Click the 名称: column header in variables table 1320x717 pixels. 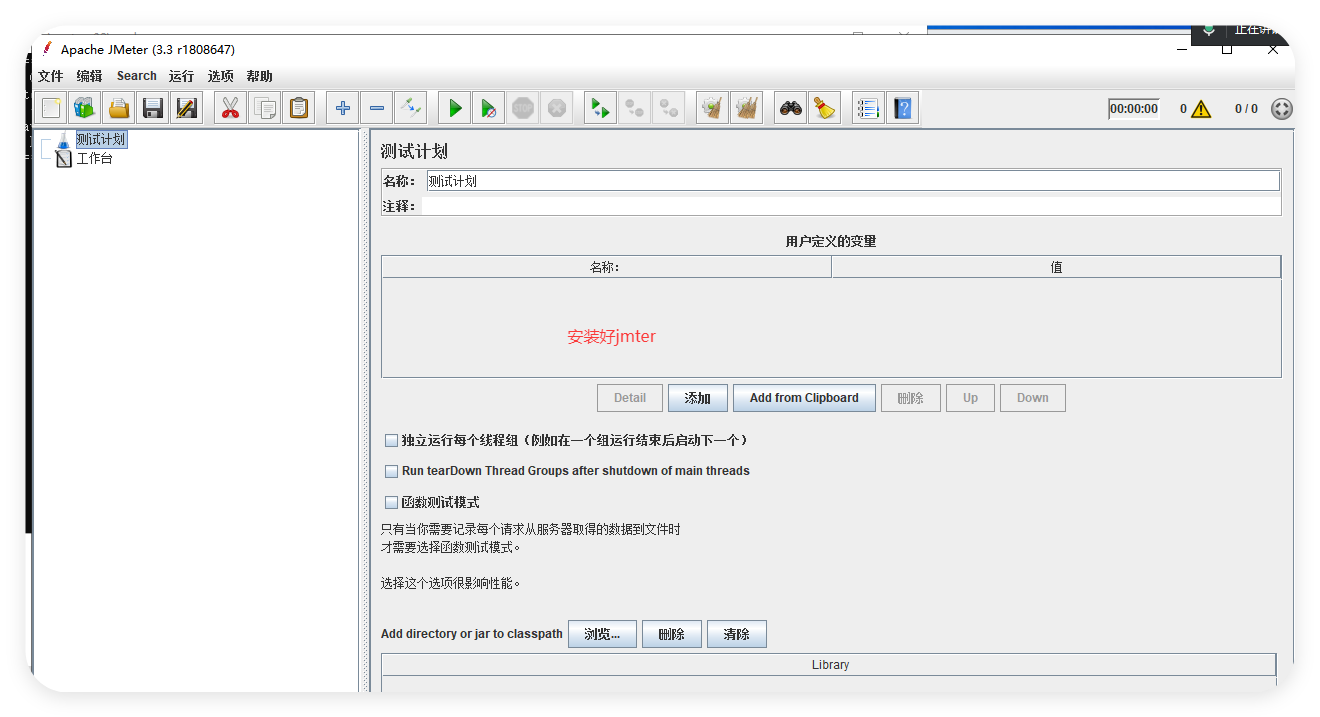[605, 267]
